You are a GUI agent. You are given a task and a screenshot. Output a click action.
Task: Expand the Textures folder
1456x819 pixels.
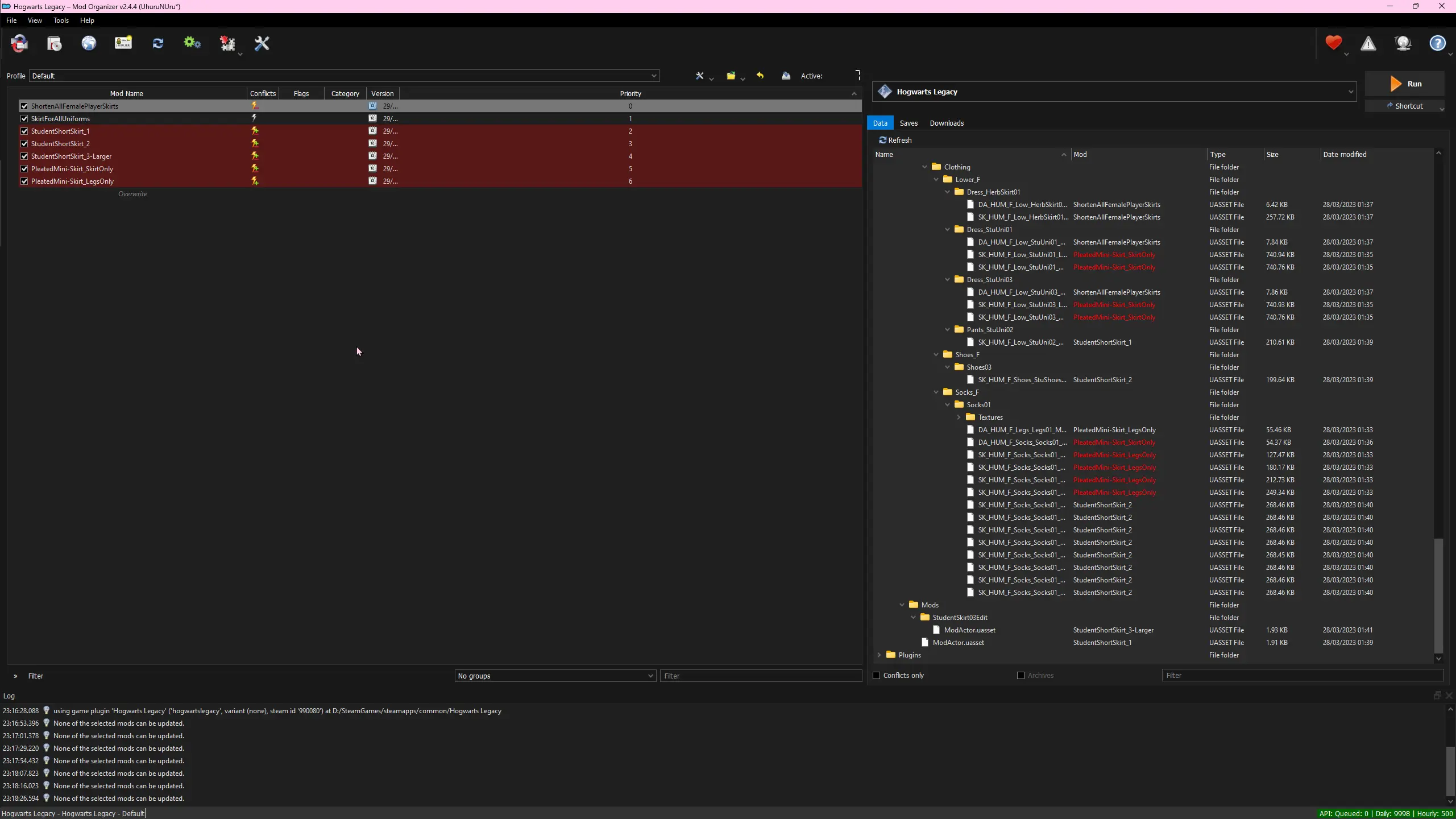click(959, 417)
